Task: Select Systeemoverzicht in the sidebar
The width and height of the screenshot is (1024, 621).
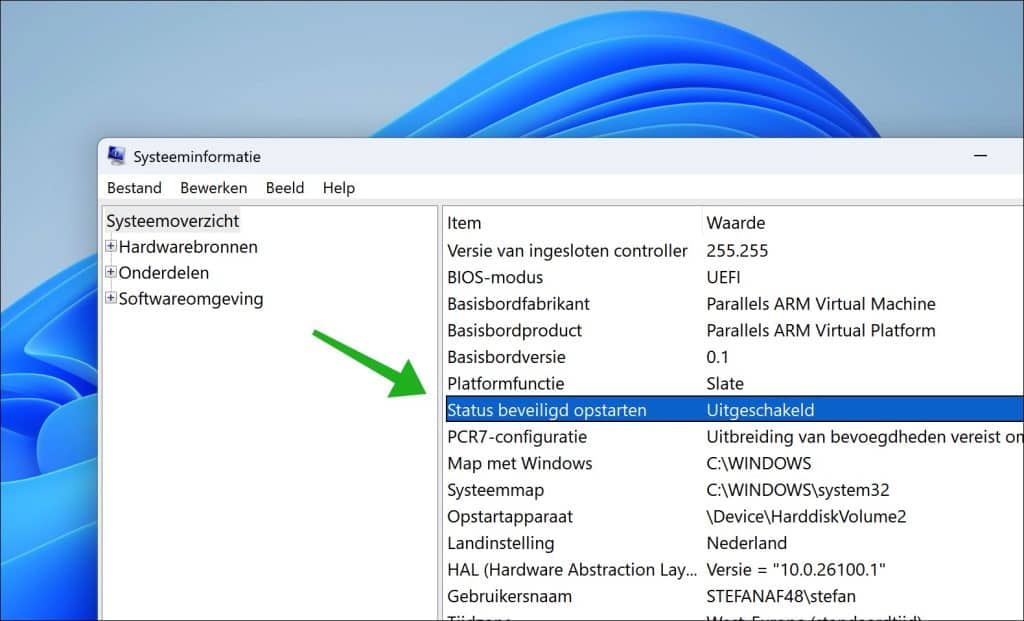Action: [x=173, y=221]
